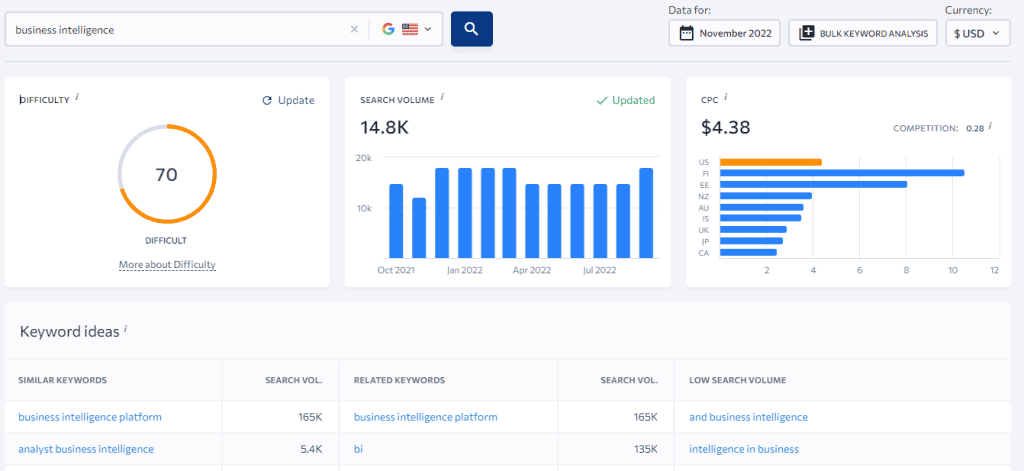Screen dimensions: 1024x471
Task: Click the Related Keywords column header
Action: click(x=399, y=380)
